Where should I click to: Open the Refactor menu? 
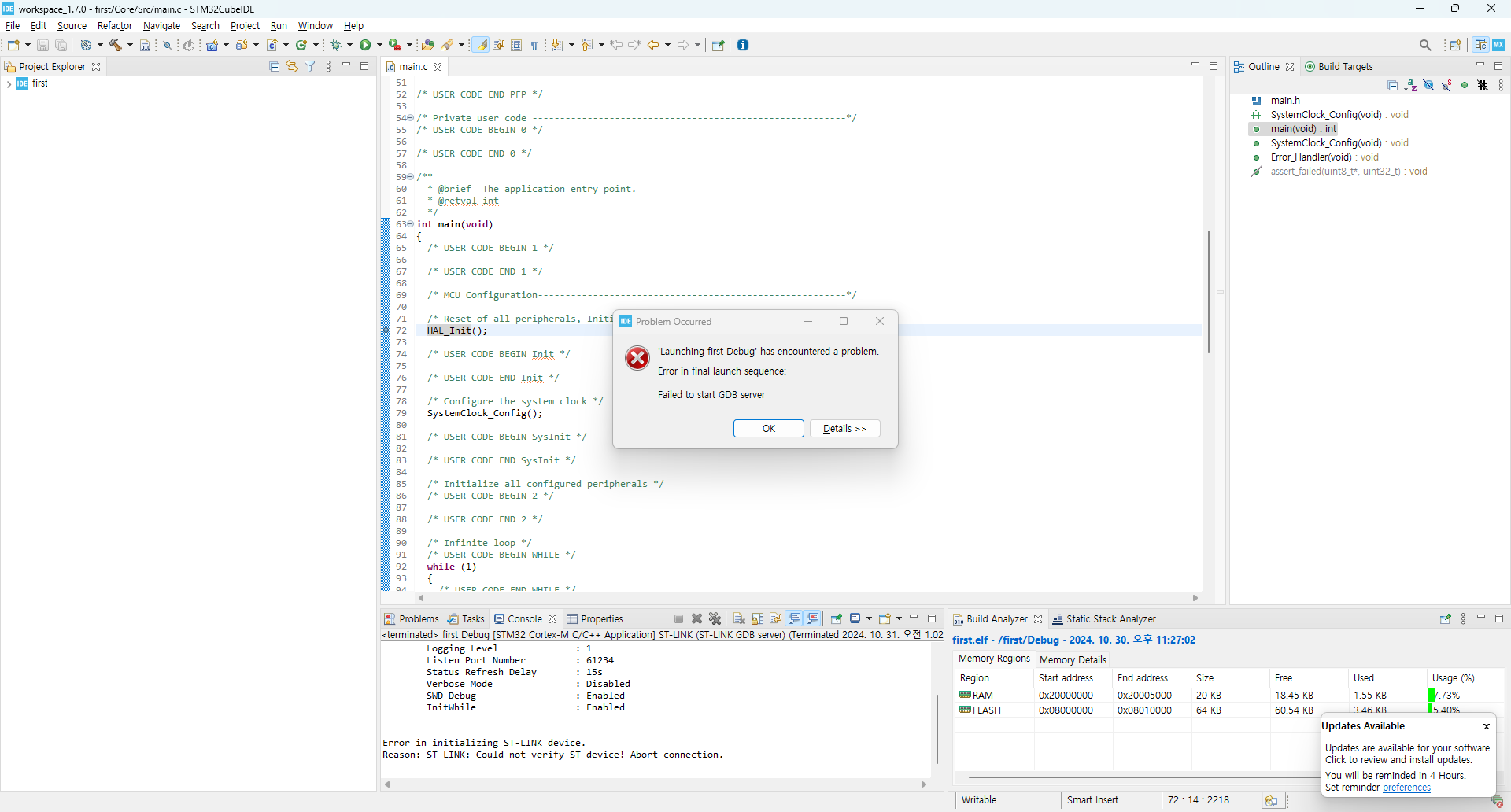[x=115, y=26]
